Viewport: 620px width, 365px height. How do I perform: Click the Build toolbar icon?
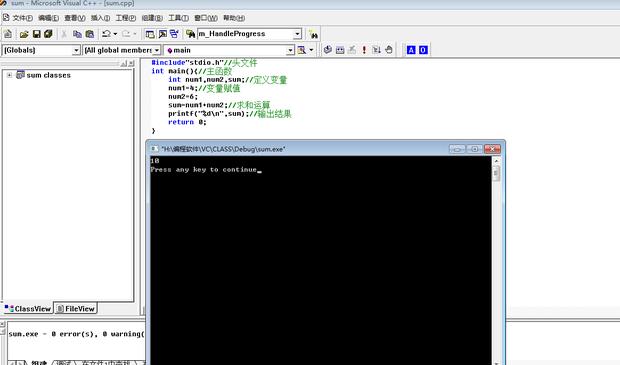click(340, 50)
